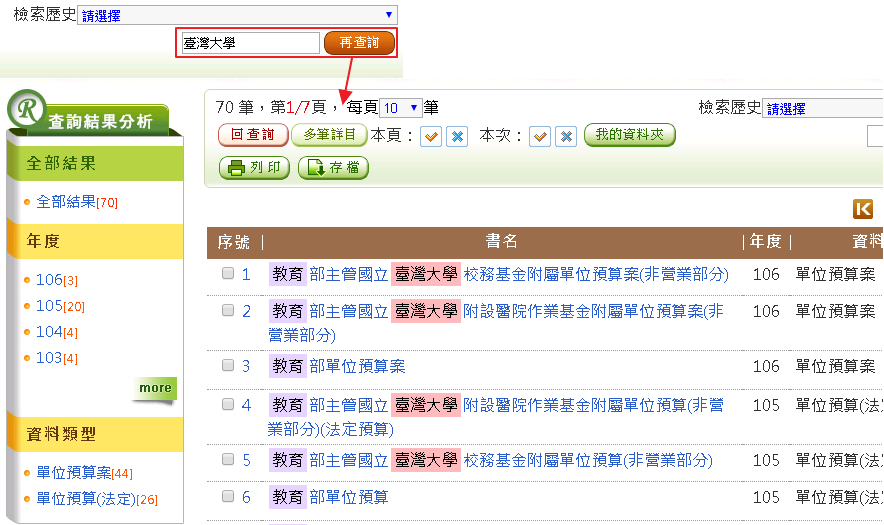
Task: Open row 6 title 教育部單位預算
Action: tap(329, 497)
